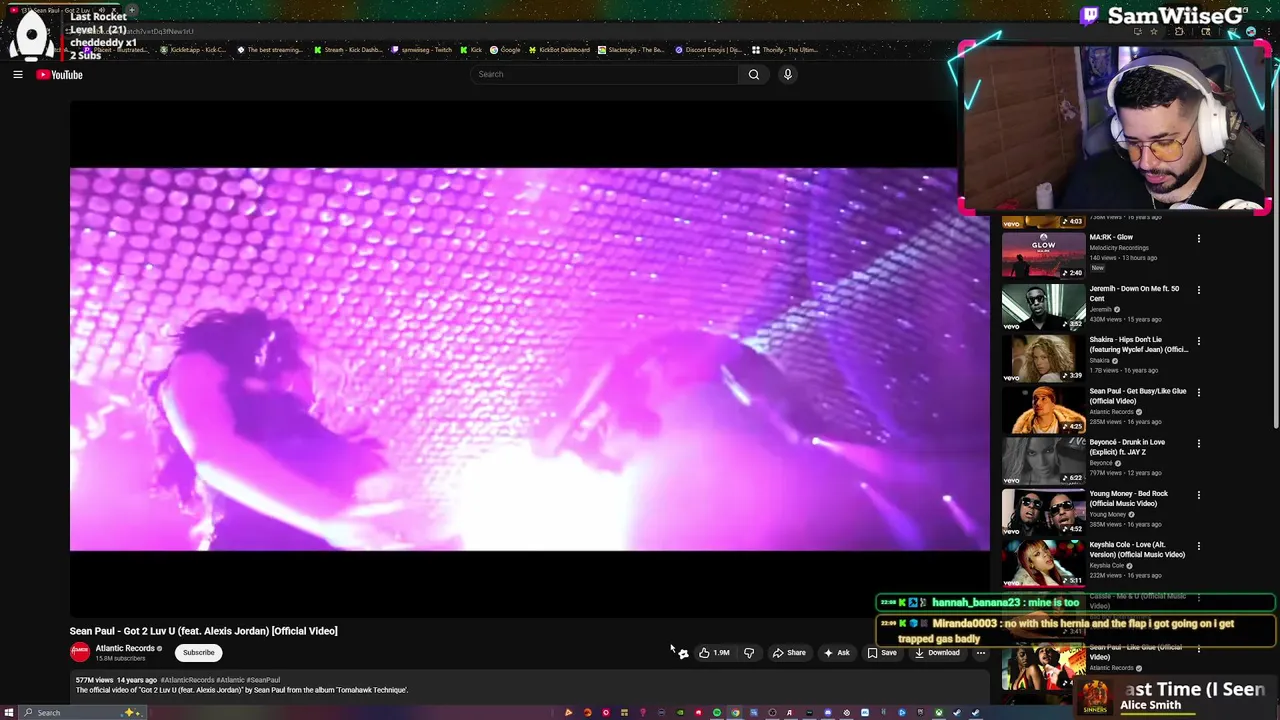The image size is (1280, 720).
Task: Open MA:RK - Glow thumbnail
Action: tap(1043, 255)
